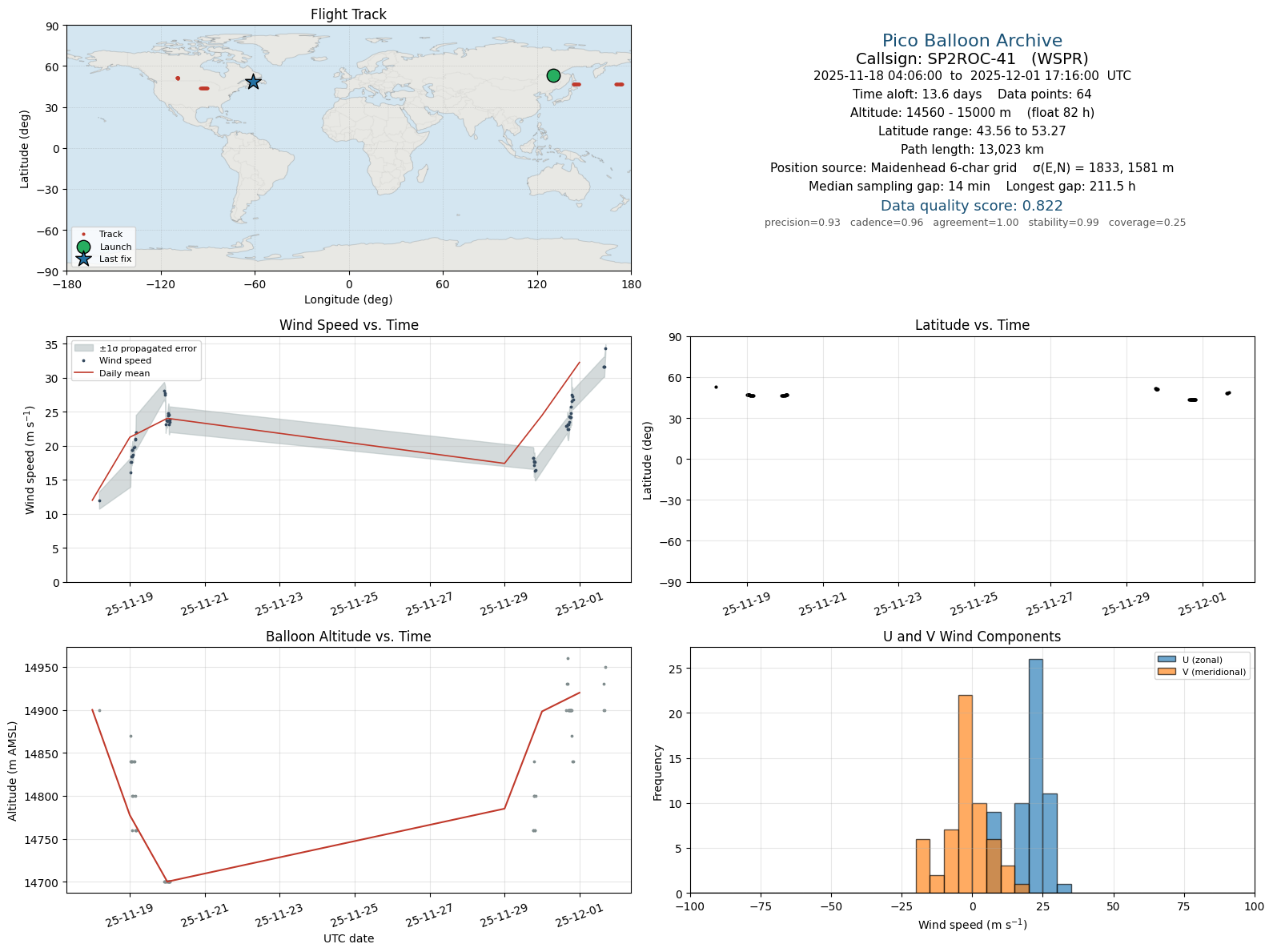Click the "Pico Balloon Archive" heading
Image resolution: width=1273 pixels, height=952 pixels.
[x=972, y=41]
